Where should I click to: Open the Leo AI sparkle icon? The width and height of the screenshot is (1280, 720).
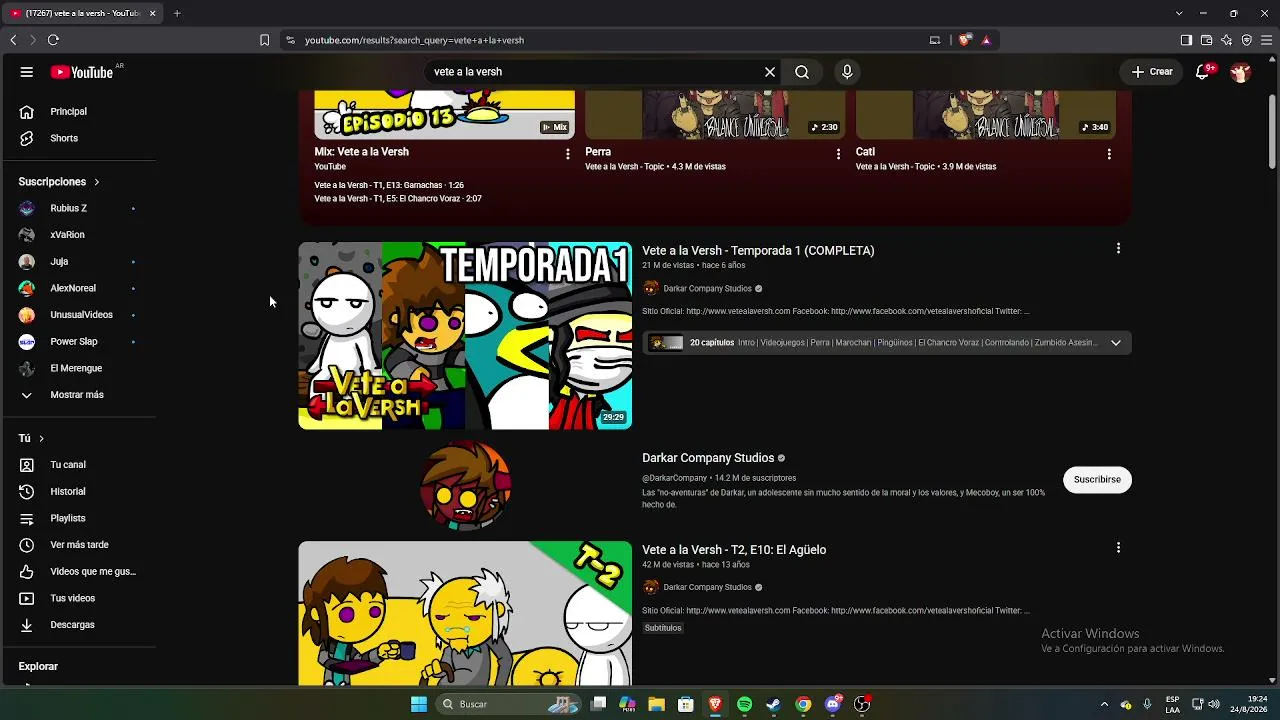point(1227,40)
